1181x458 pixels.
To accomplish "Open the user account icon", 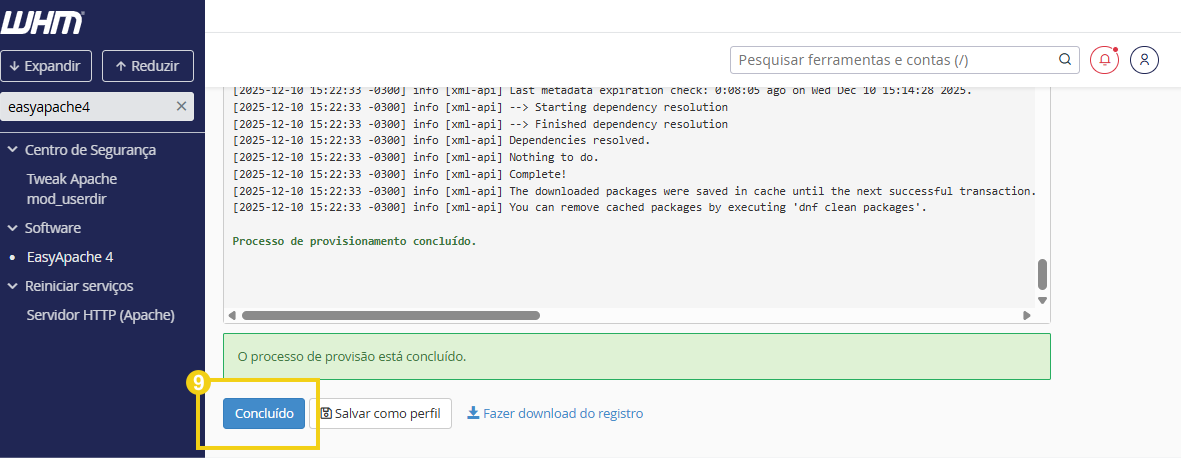I will pyautogui.click(x=1144, y=60).
